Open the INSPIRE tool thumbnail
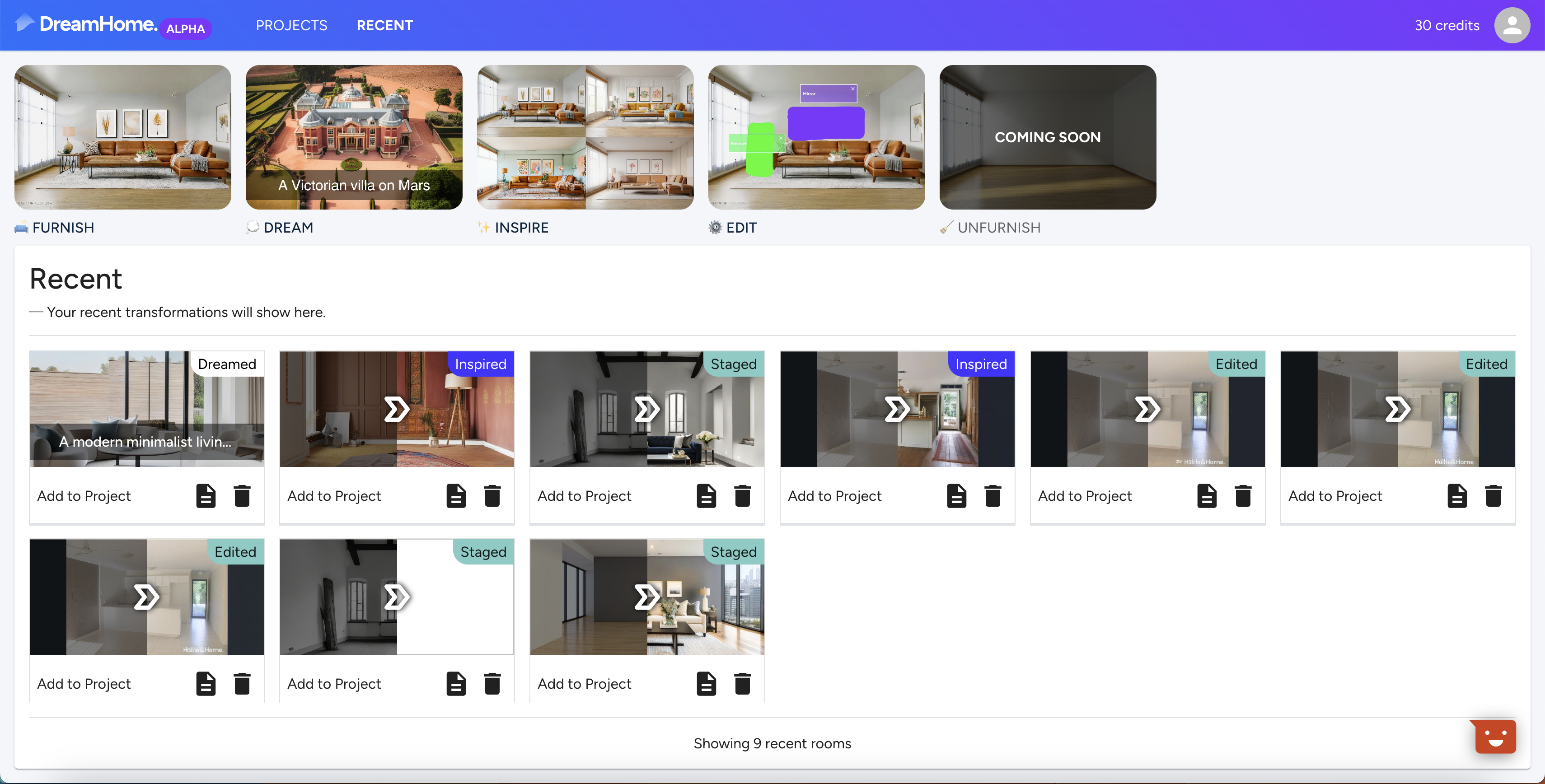The height and width of the screenshot is (784, 1545). pyautogui.click(x=585, y=137)
